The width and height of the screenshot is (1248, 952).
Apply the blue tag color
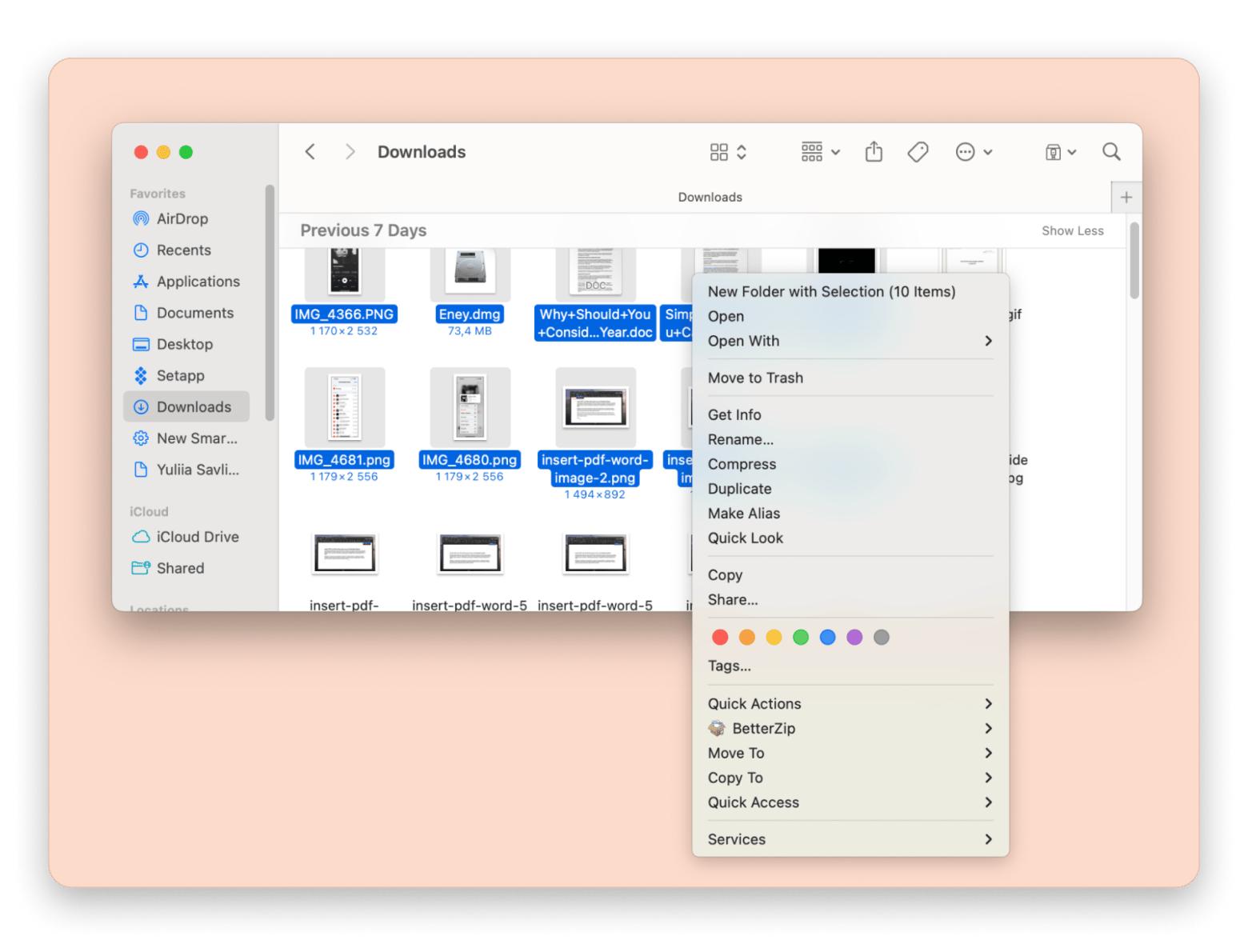pyautogui.click(x=828, y=638)
